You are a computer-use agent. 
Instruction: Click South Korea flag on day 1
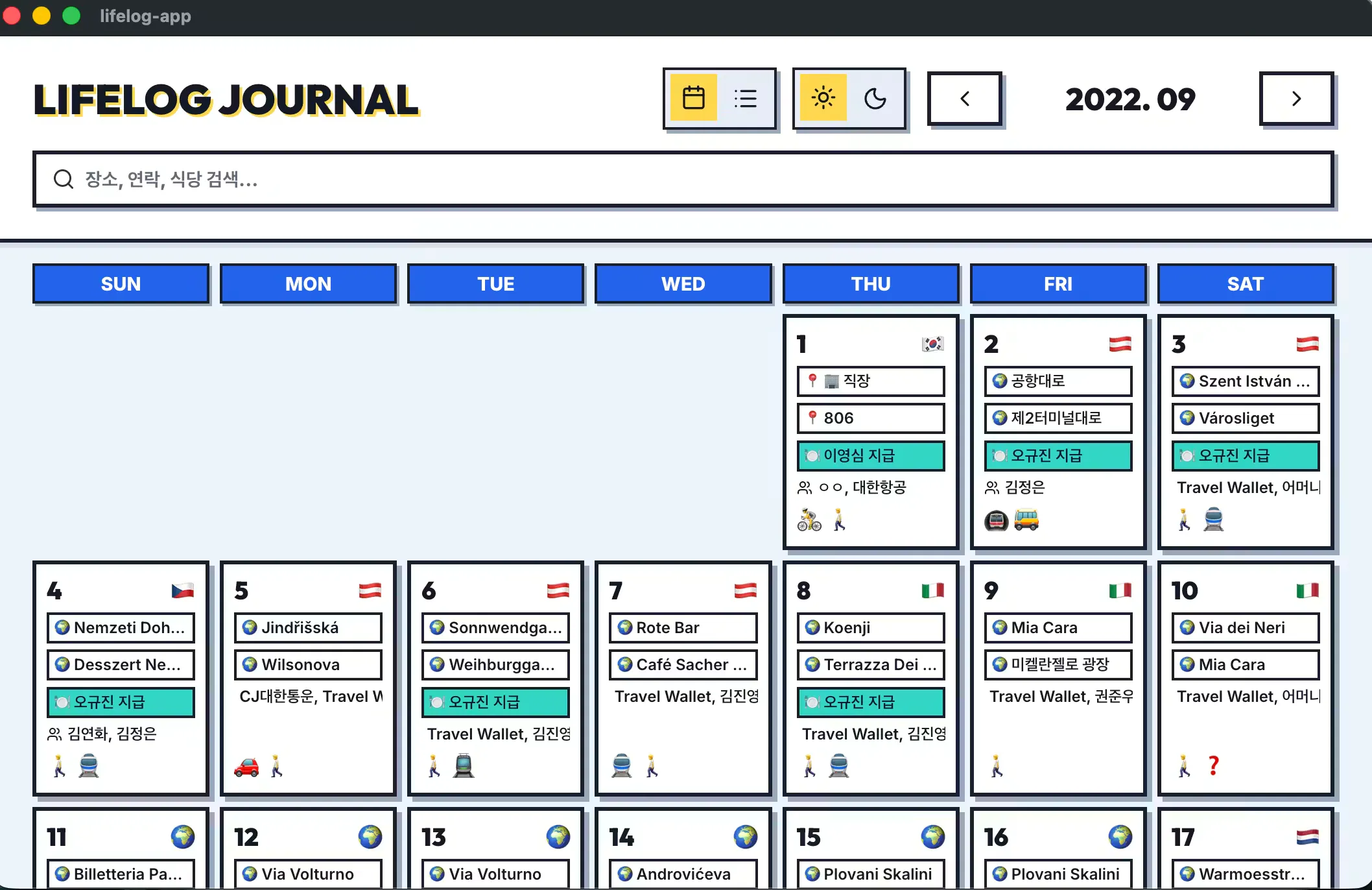[x=932, y=344]
